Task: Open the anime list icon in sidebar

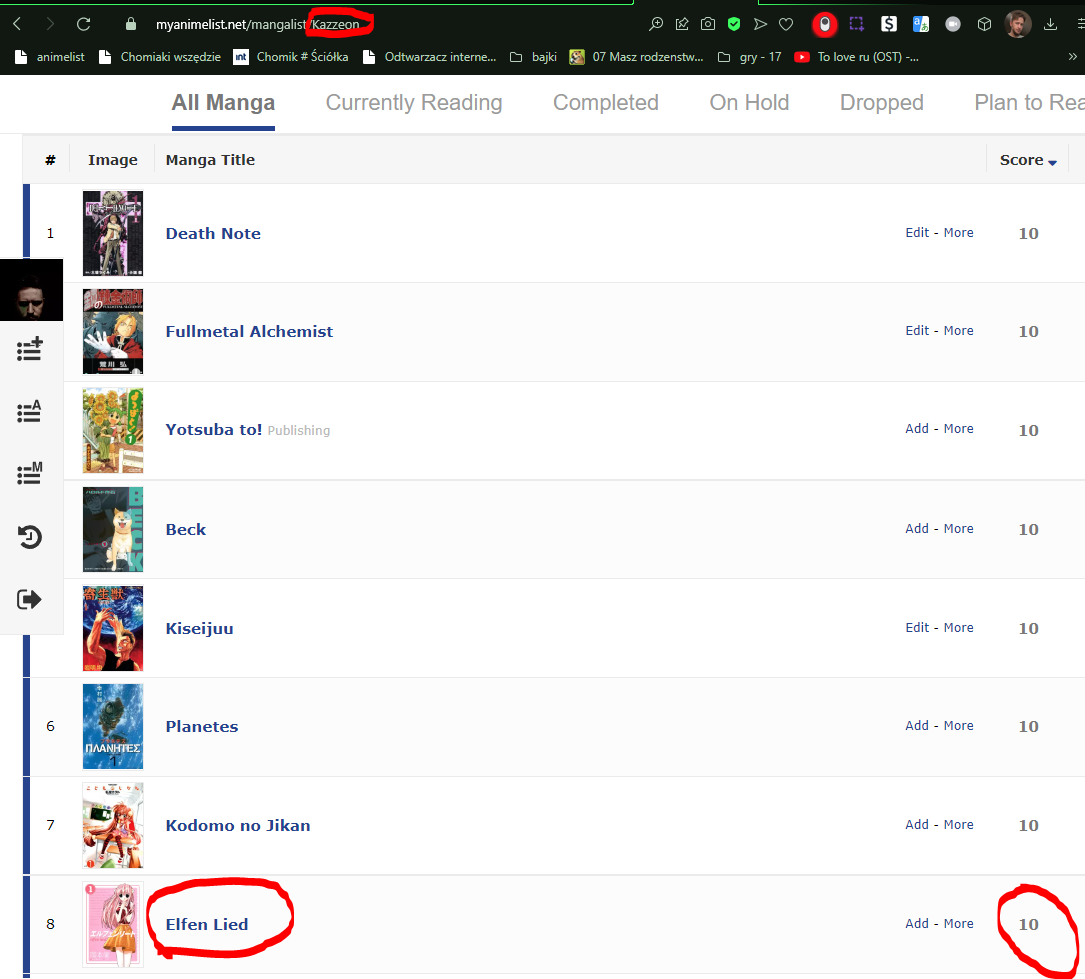Action: [30, 411]
